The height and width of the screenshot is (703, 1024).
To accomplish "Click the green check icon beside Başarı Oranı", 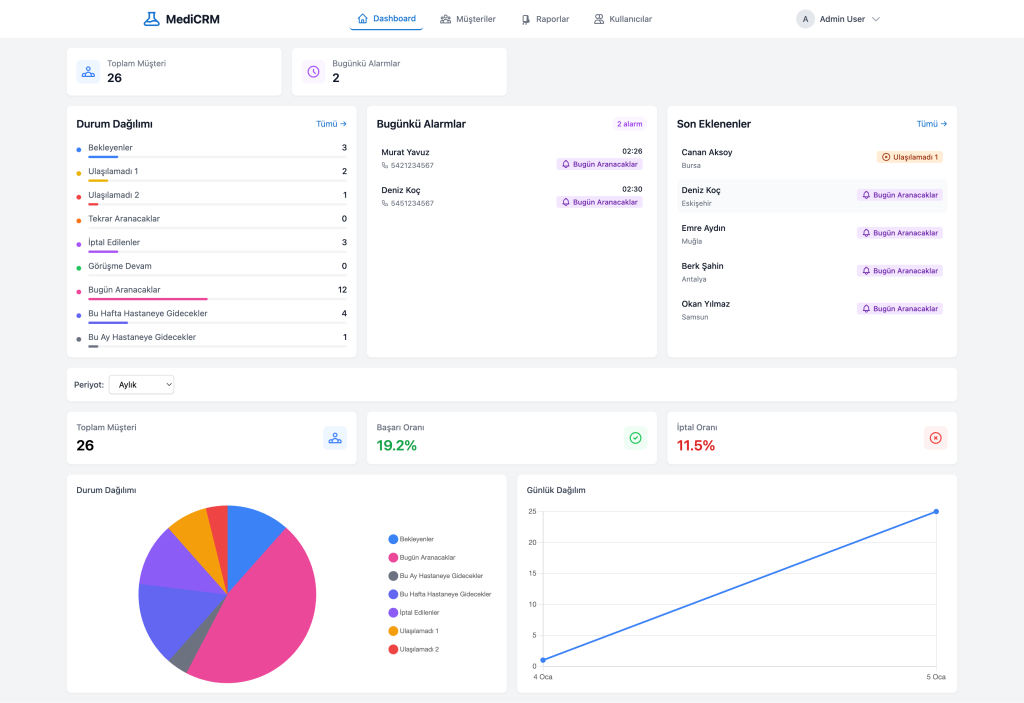I will tap(635, 438).
